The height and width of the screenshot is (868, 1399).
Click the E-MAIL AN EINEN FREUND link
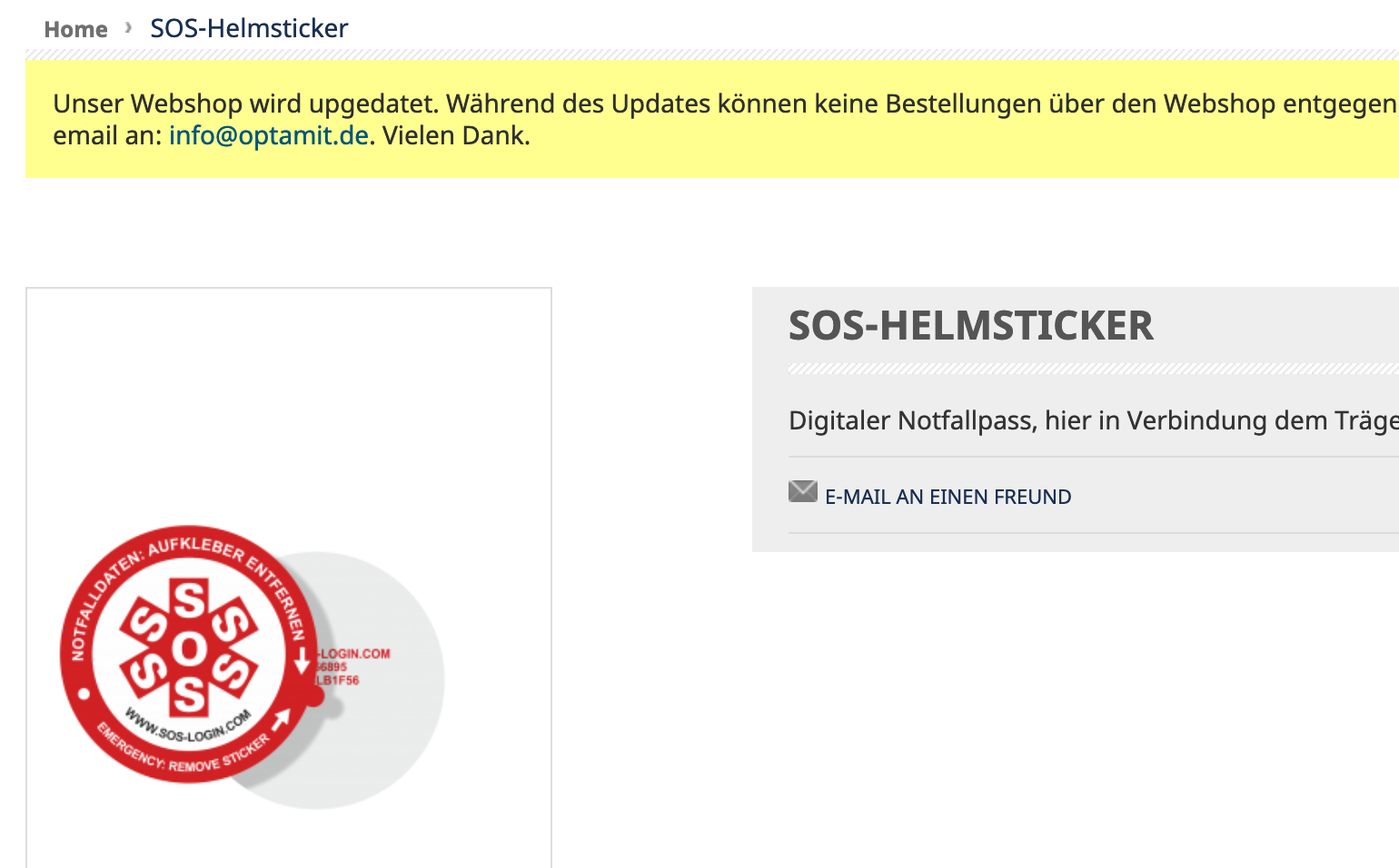click(x=948, y=497)
